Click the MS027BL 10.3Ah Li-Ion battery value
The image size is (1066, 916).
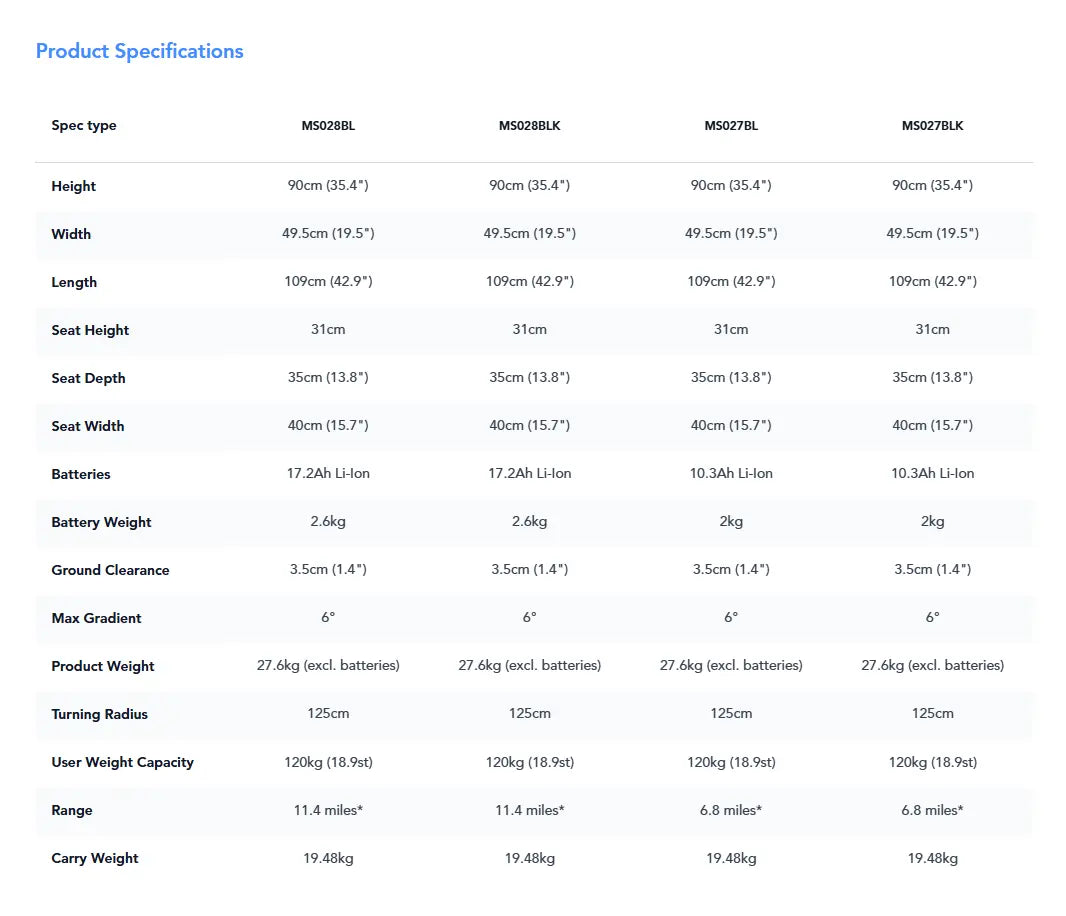point(731,473)
